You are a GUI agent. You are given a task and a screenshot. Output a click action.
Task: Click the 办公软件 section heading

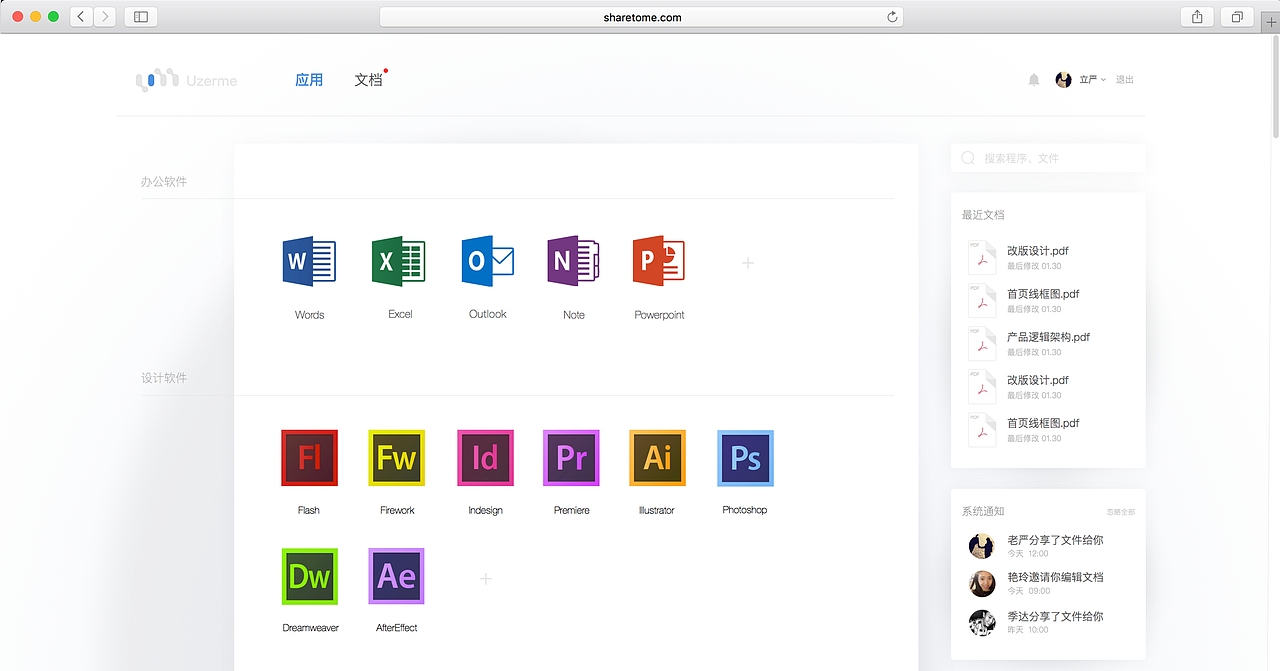164,182
